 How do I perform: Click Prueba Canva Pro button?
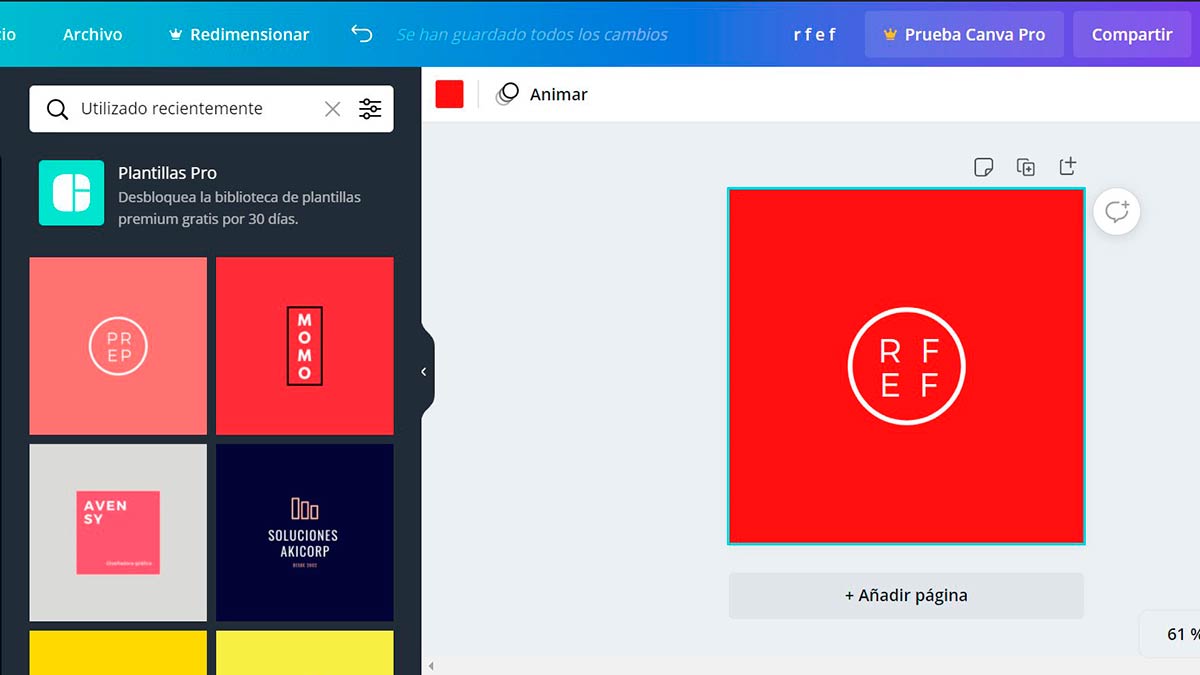point(964,34)
